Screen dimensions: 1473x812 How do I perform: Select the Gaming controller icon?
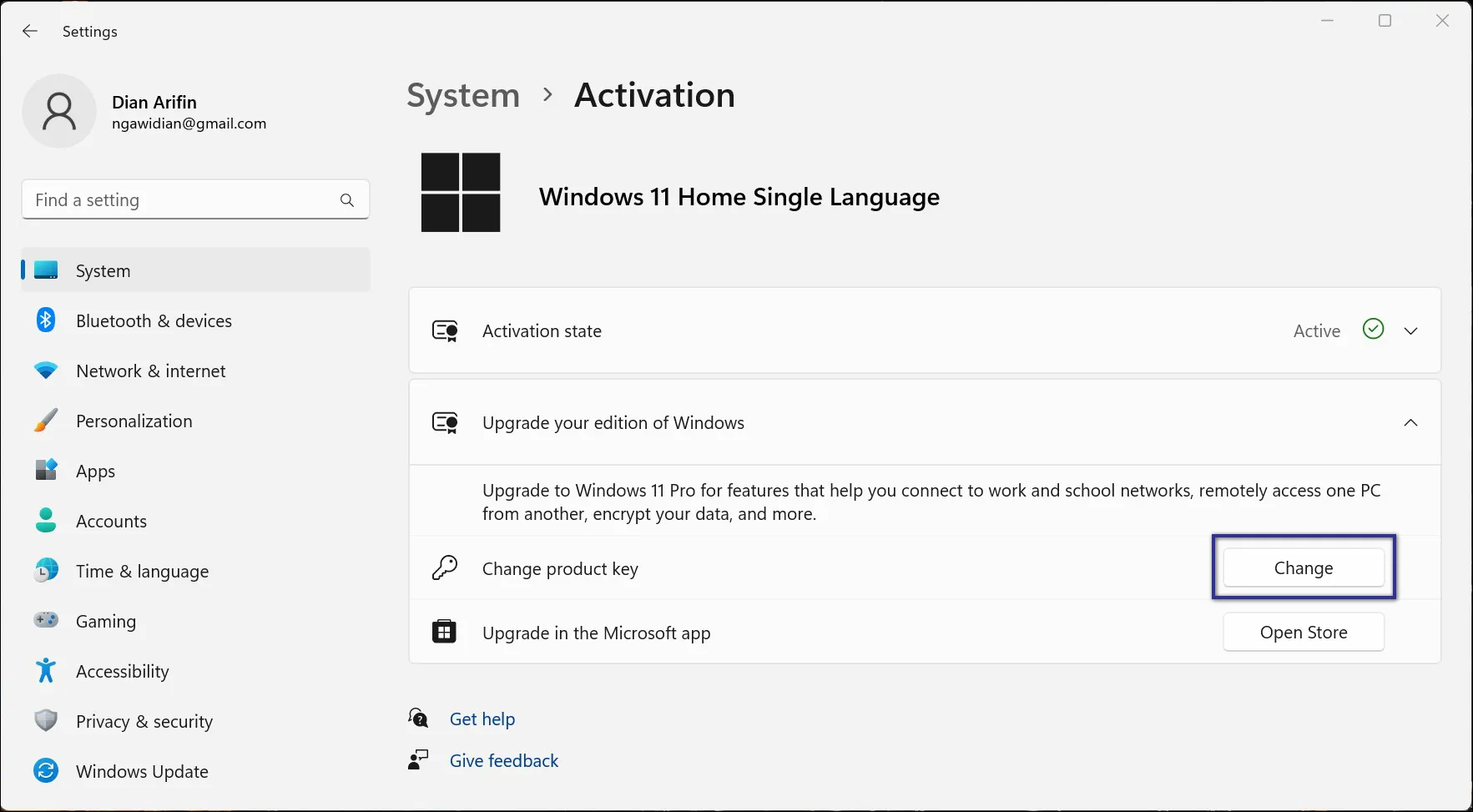[x=46, y=620]
